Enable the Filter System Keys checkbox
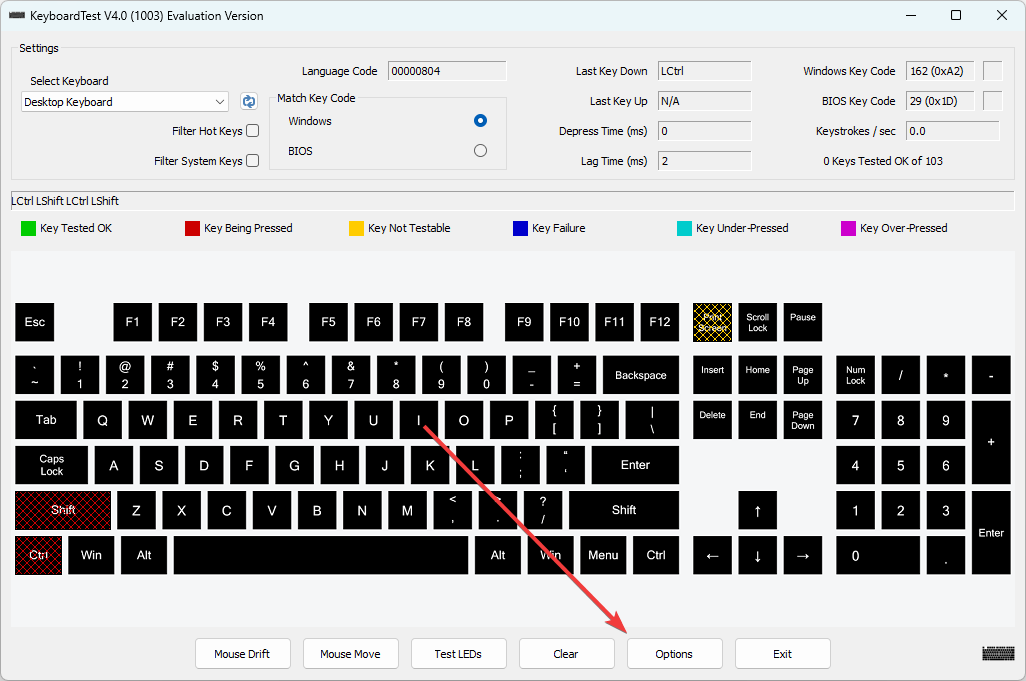The image size is (1026, 681). click(252, 160)
